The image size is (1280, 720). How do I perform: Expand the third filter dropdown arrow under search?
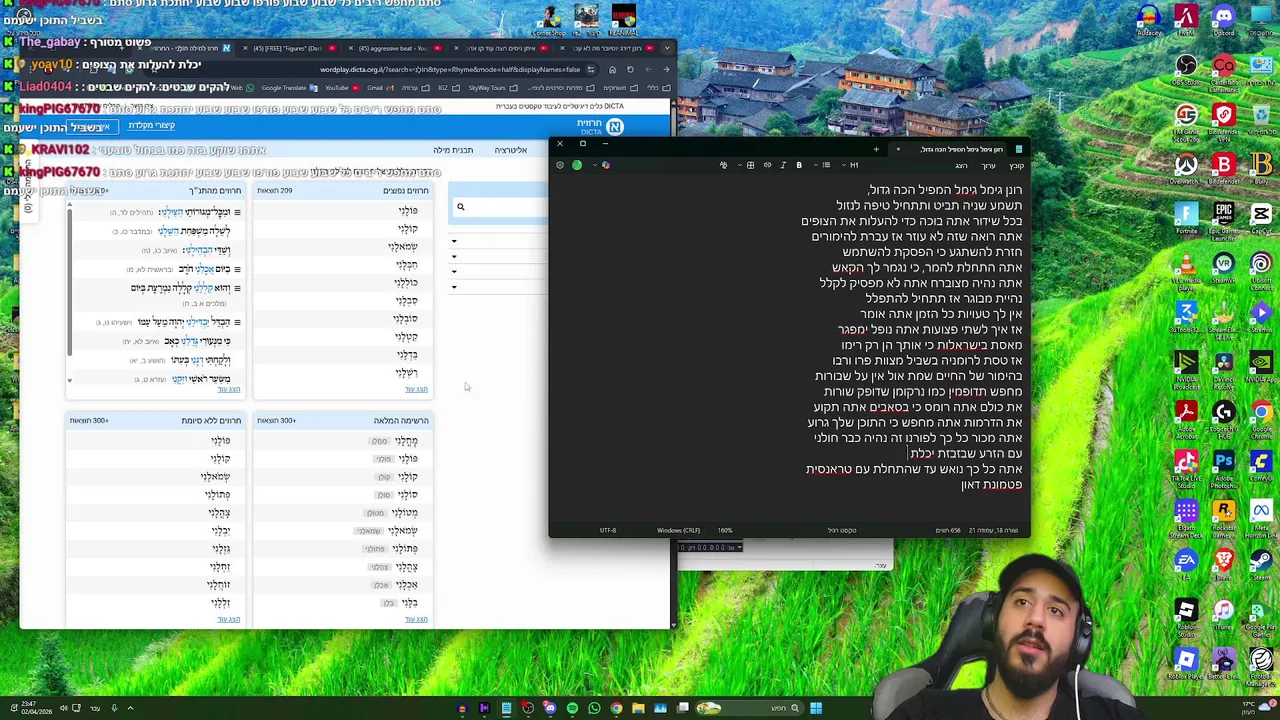(x=454, y=271)
